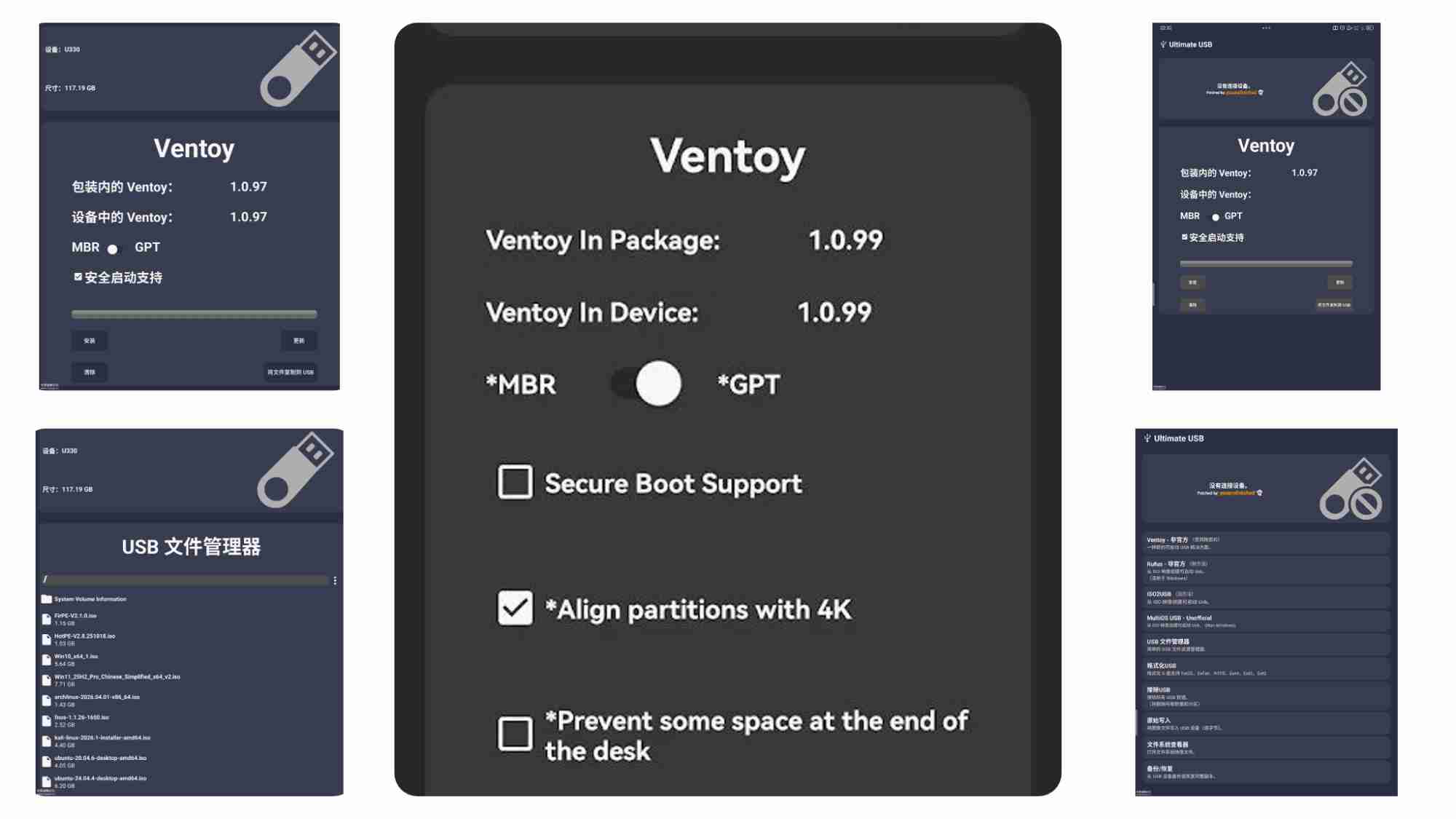Click the USB trident icon beside bottom-right Ultimate USB

tap(1147, 438)
